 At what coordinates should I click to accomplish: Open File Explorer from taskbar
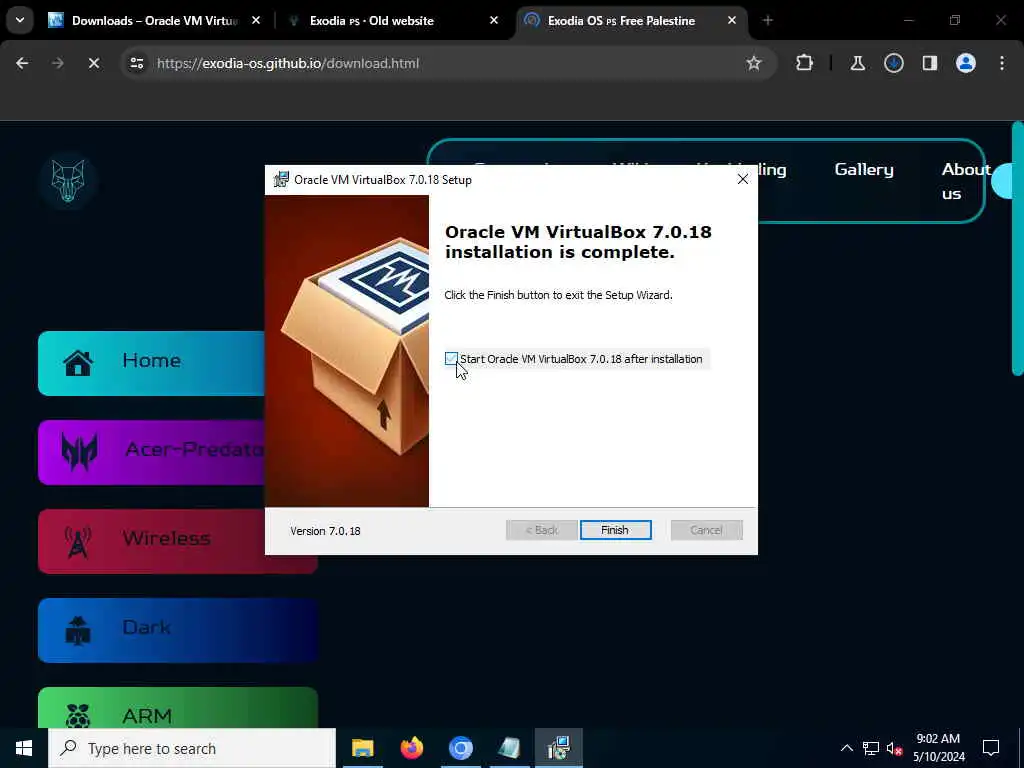pyautogui.click(x=362, y=748)
